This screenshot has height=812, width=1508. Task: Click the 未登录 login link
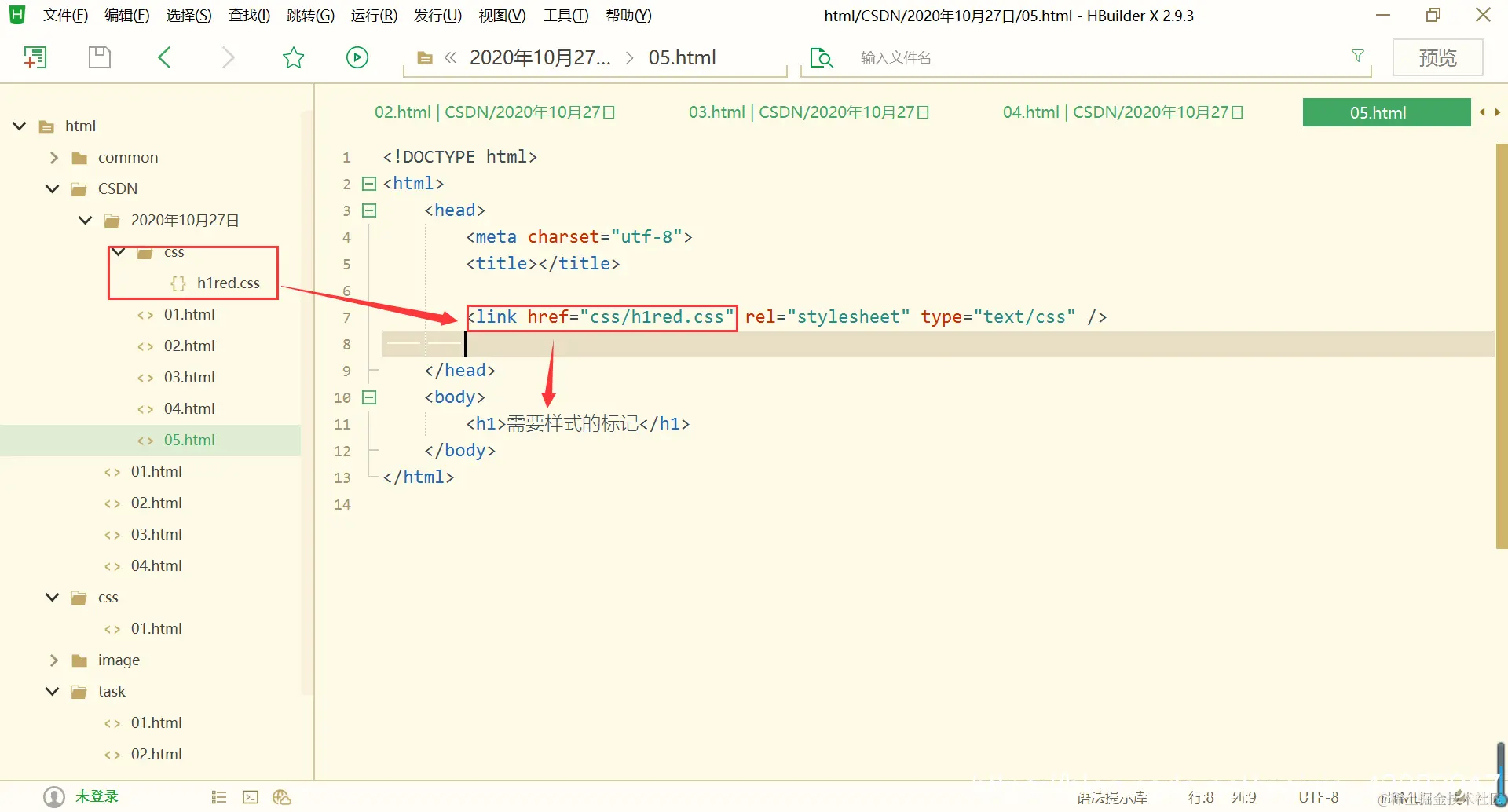(x=97, y=796)
